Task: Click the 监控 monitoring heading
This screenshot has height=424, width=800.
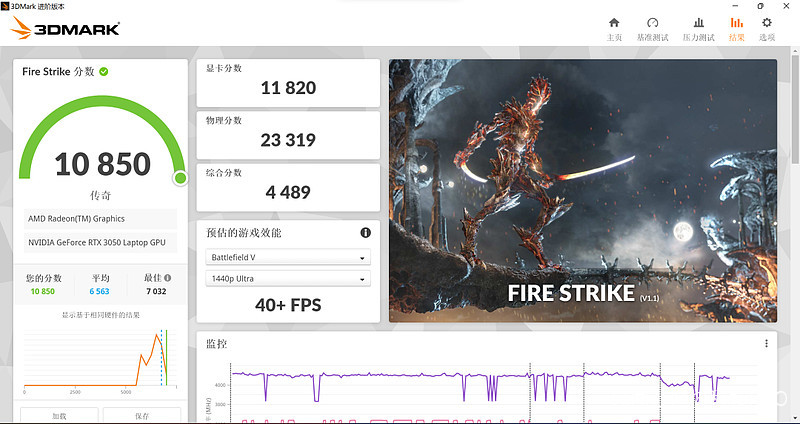Action: (216, 344)
